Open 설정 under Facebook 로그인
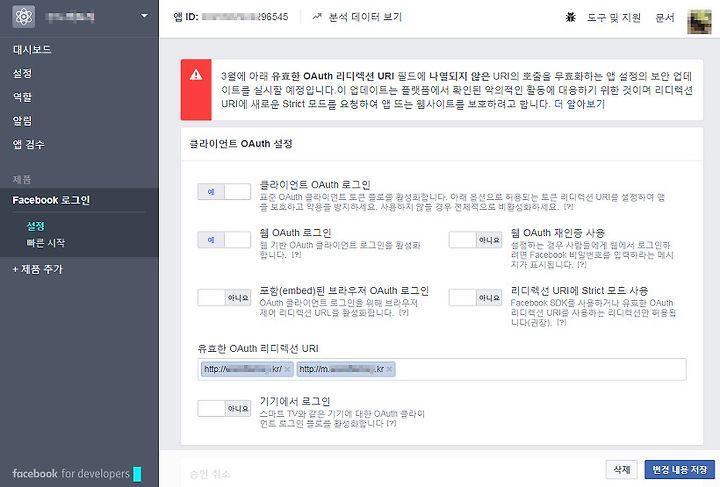This screenshot has width=720, height=487. 35,226
